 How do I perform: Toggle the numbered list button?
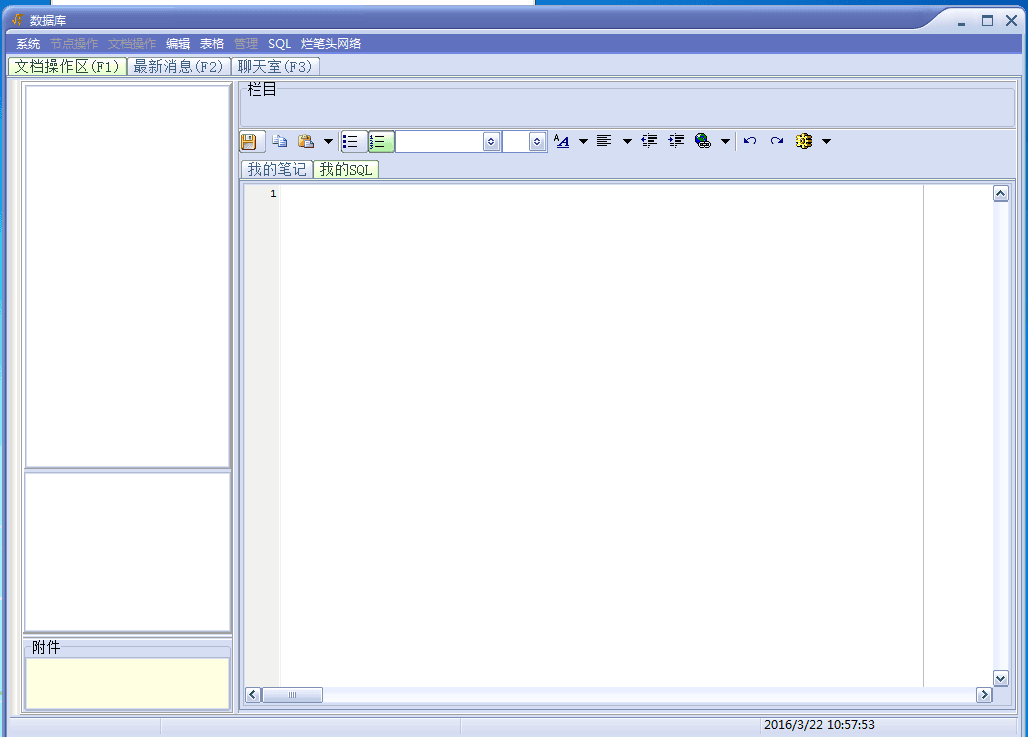[381, 142]
